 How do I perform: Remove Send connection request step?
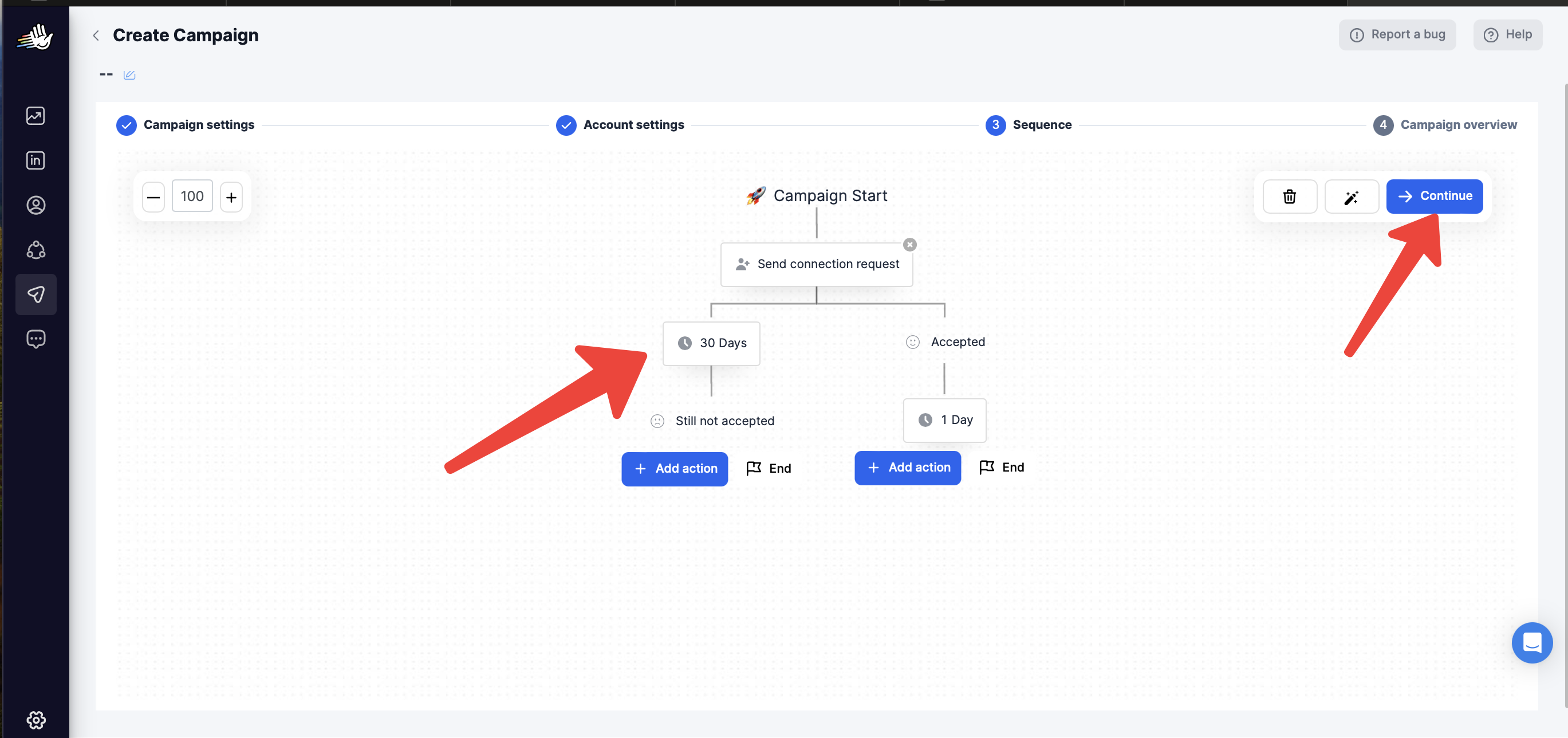909,245
